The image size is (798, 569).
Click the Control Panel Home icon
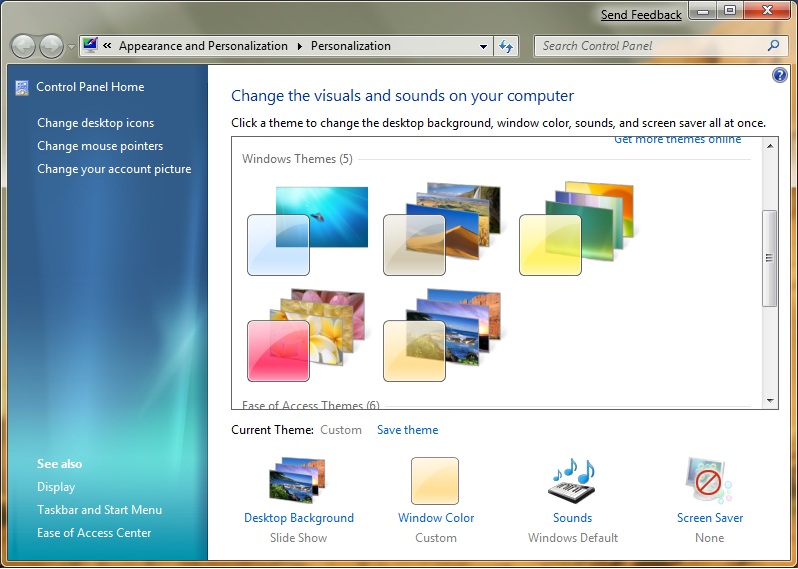point(22,88)
